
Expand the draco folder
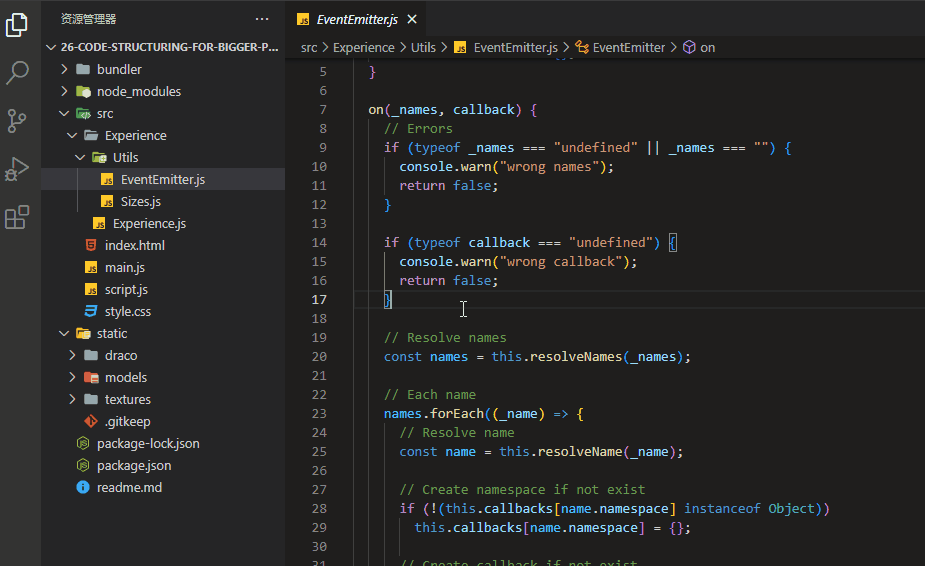coord(73,355)
